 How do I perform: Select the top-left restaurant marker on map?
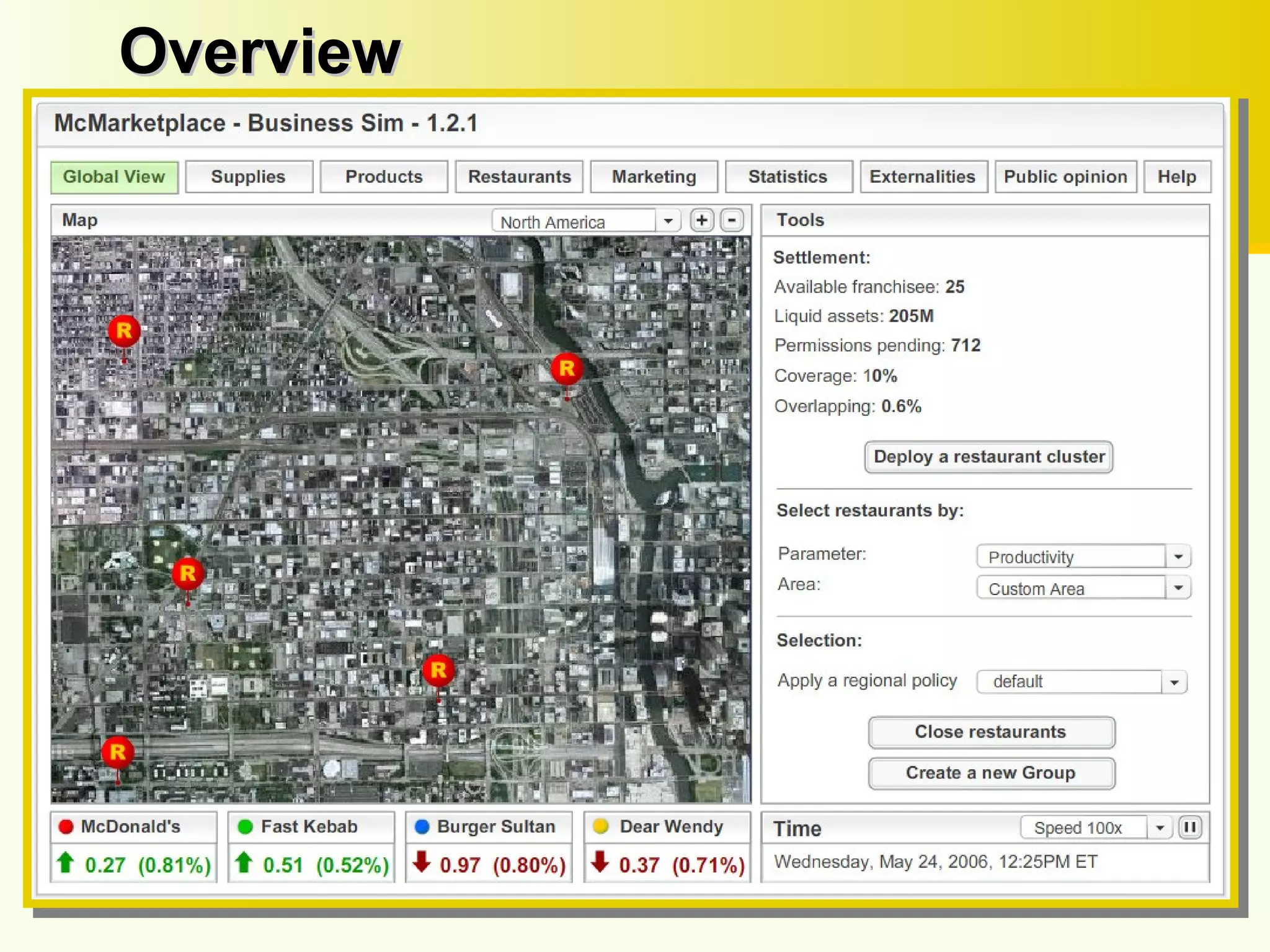tap(124, 331)
